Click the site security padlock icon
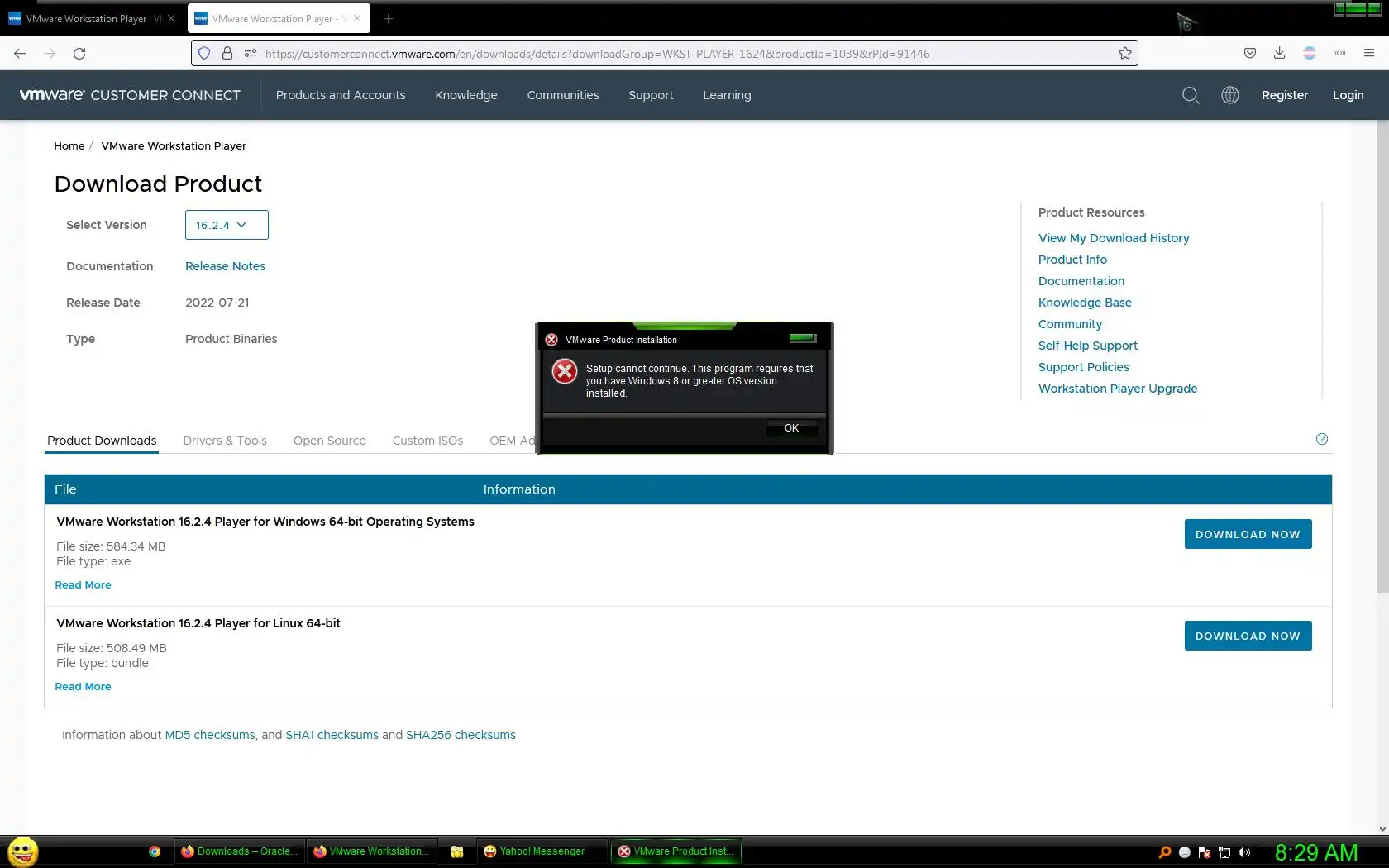 (227, 54)
